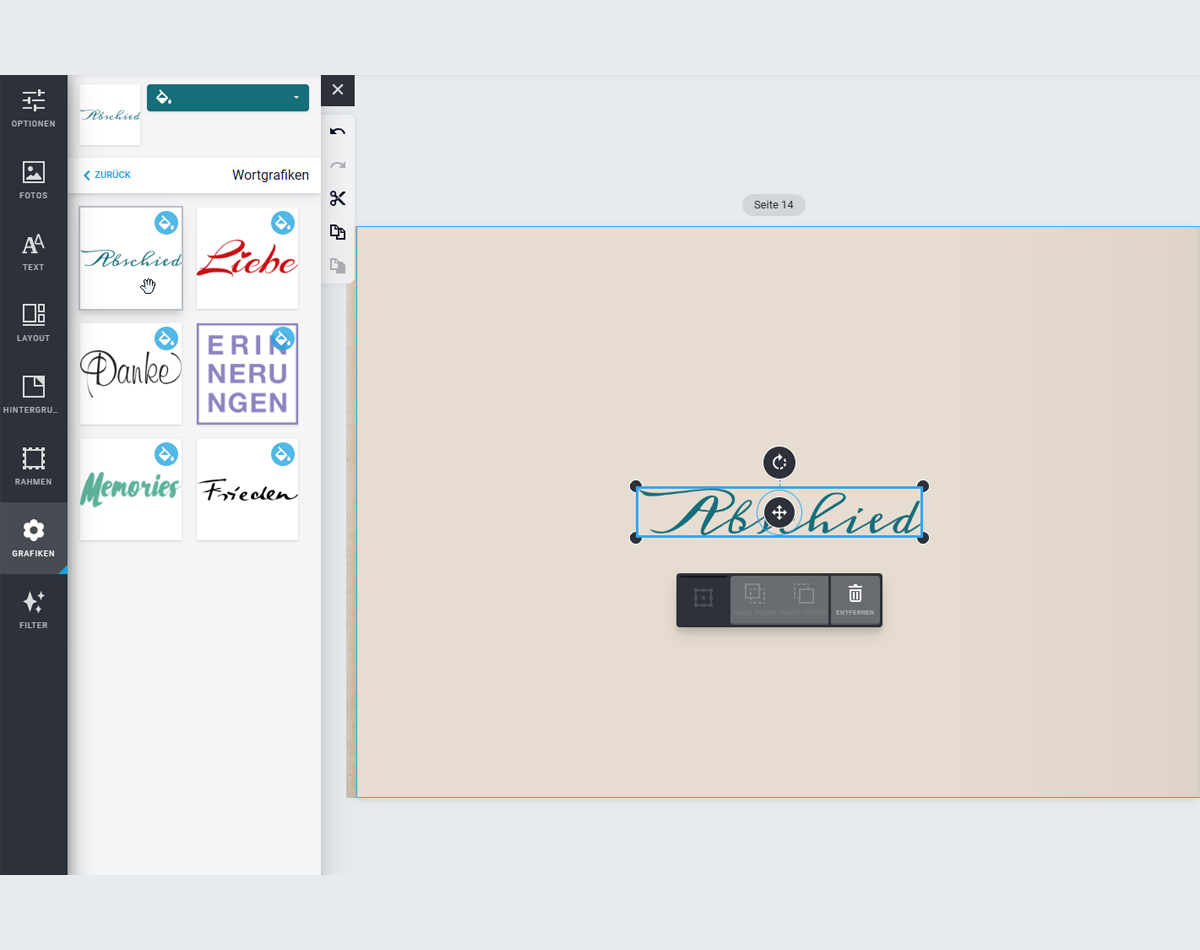Click paint bucket badge on Memories graphic

166,454
